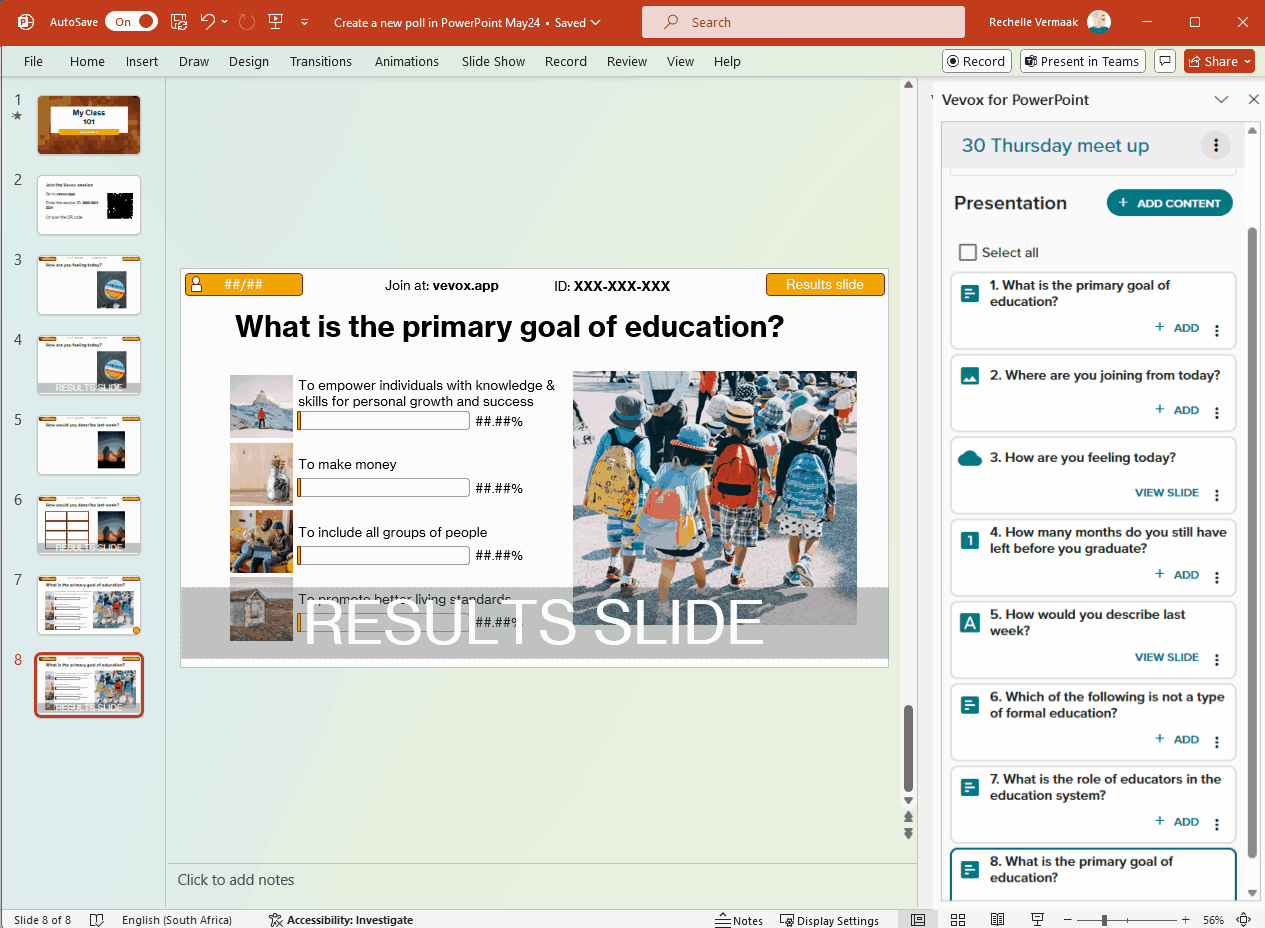The image size is (1265, 928).
Task: Click the ADD CONTENT button
Action: click(1169, 203)
